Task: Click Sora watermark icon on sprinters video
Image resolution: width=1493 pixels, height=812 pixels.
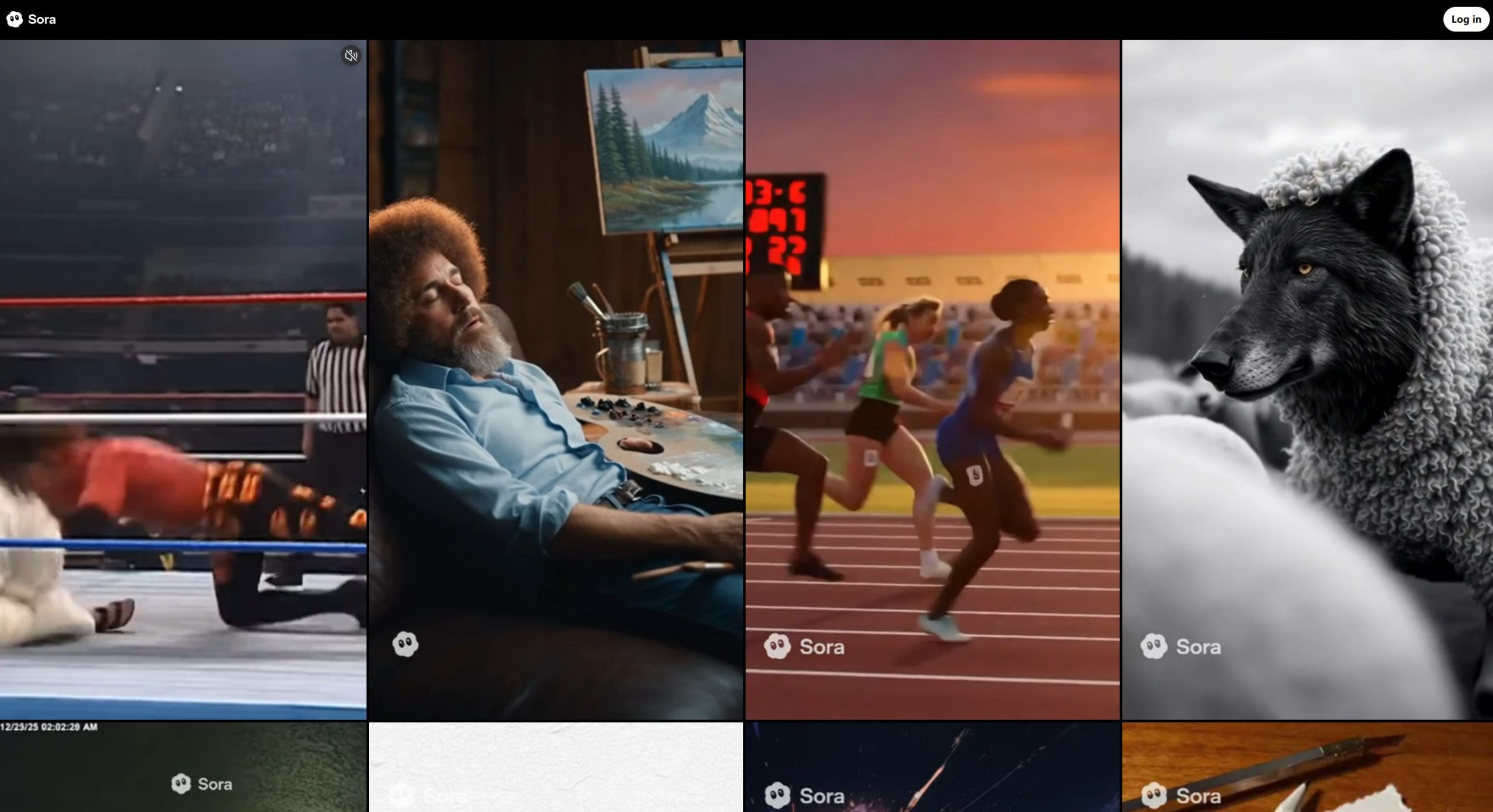Action: [x=777, y=646]
